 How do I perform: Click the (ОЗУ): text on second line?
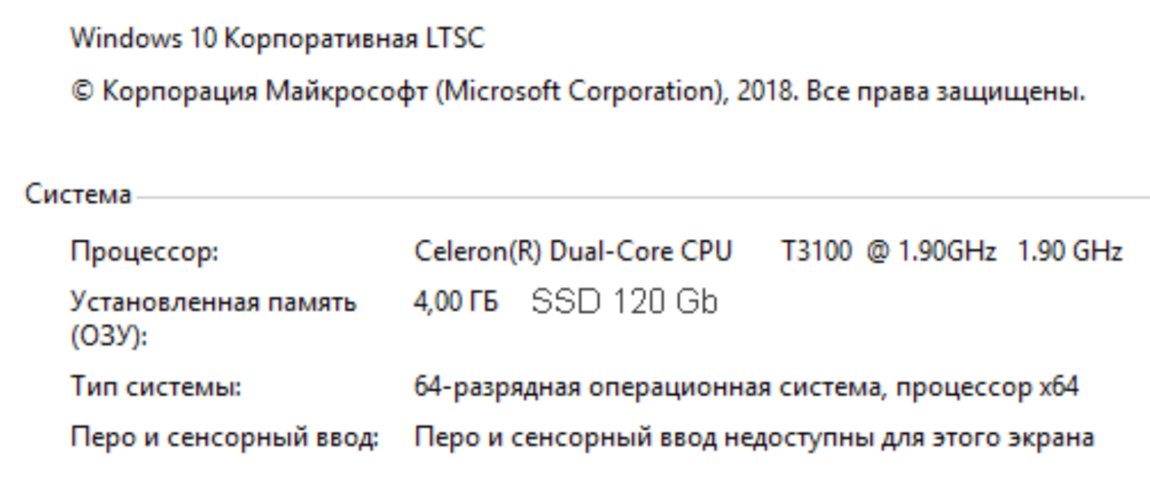coord(108,337)
